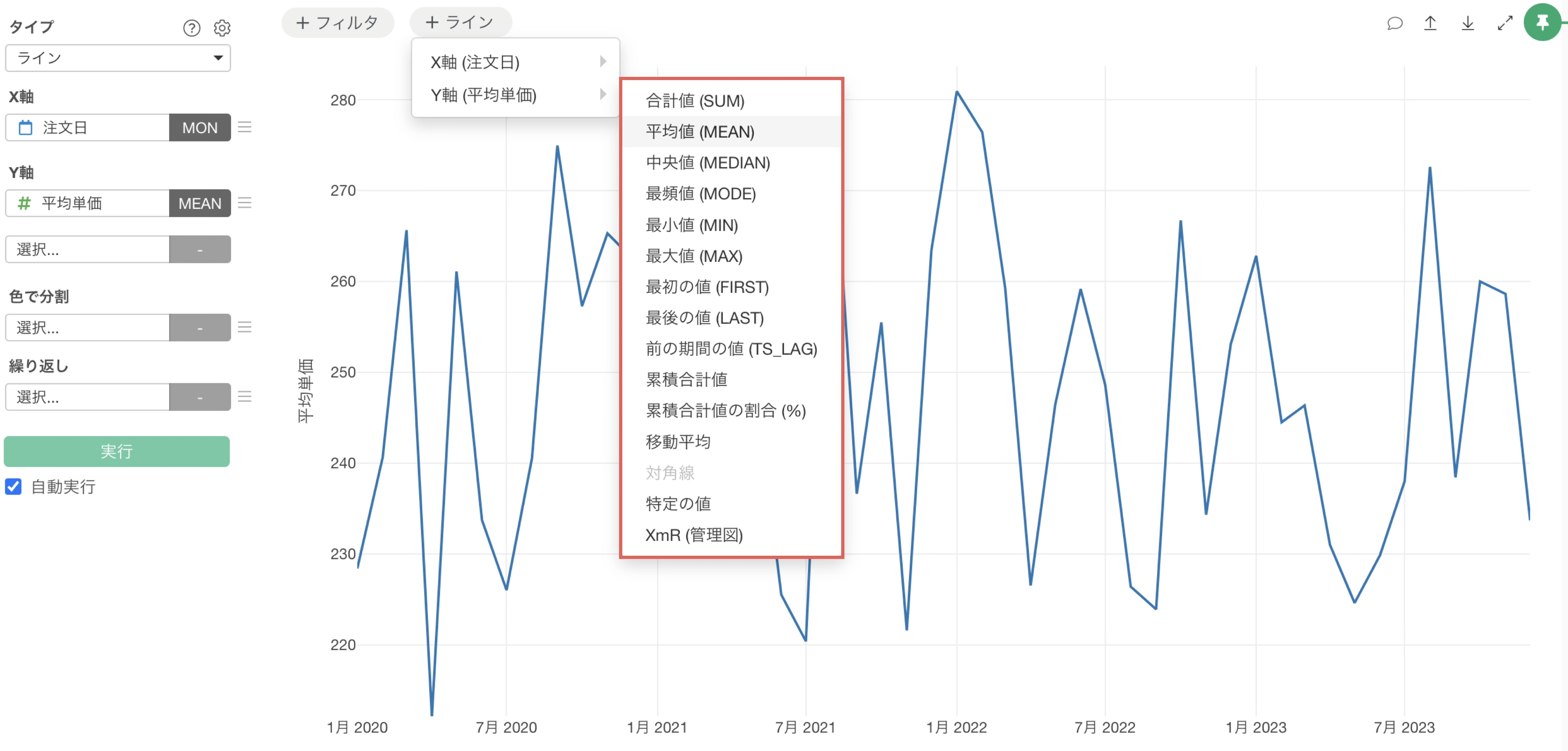Image resolution: width=1568 pixels, height=751 pixels.
Task: Open the MON date unit dropdown
Action: click(x=200, y=128)
